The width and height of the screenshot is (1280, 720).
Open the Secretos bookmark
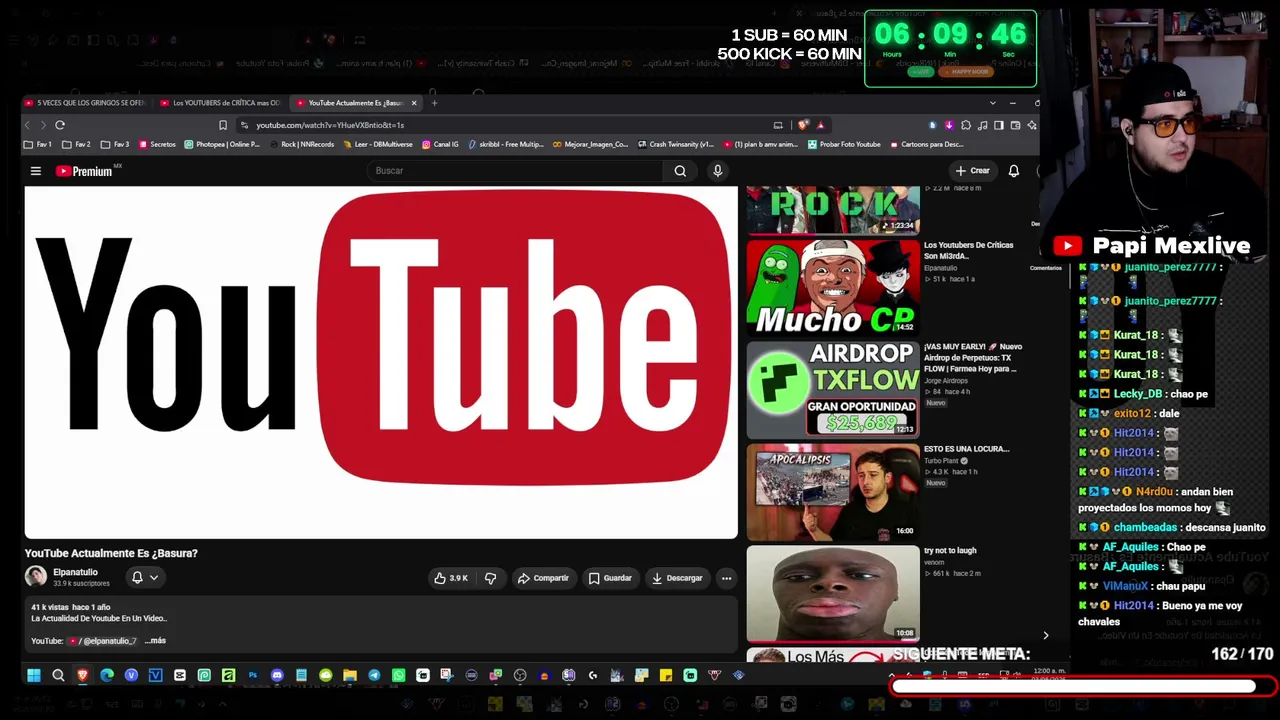click(x=157, y=145)
